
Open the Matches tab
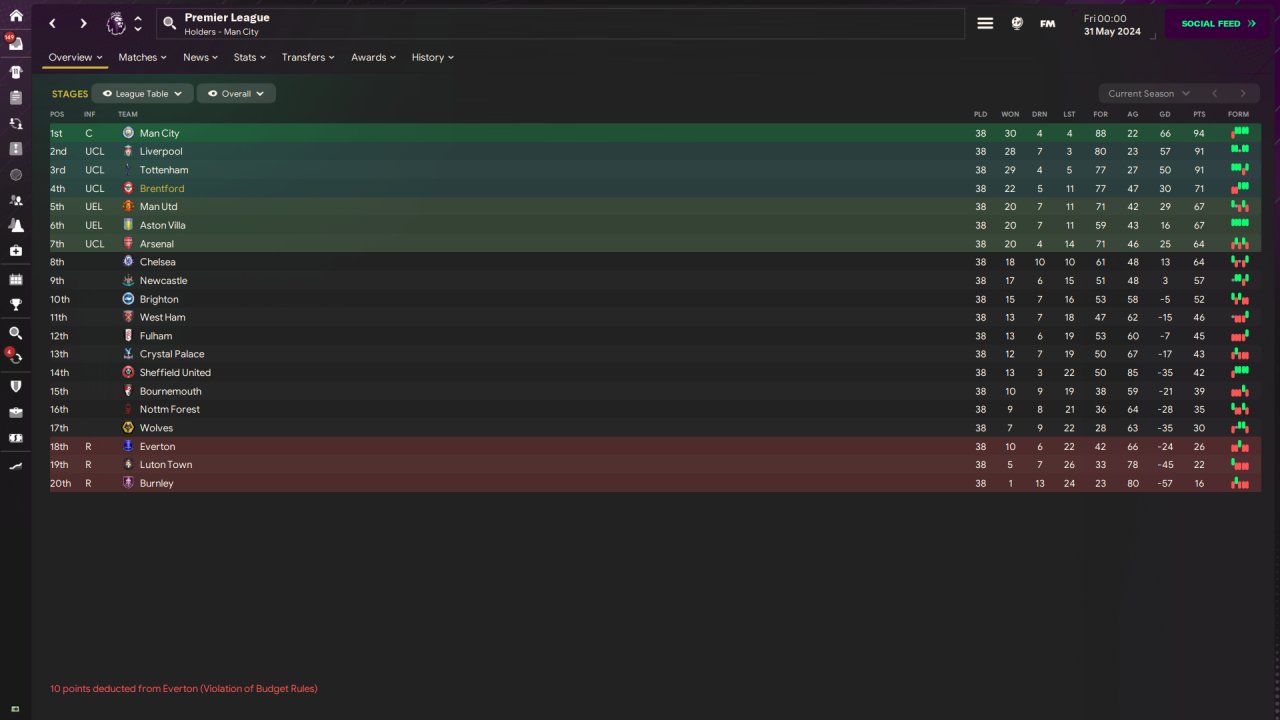tap(142, 57)
